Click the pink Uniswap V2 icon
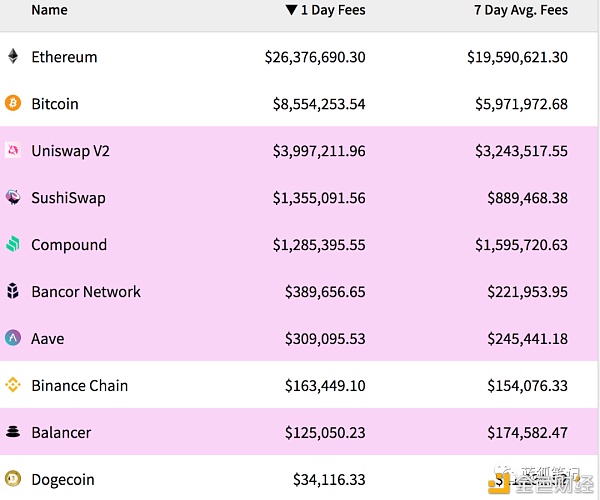Screen dimensions: 600x500 point(13,151)
